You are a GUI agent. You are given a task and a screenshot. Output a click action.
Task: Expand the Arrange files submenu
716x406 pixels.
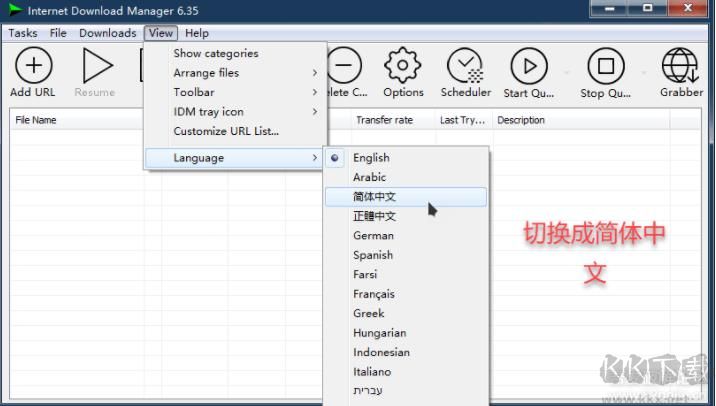pos(206,73)
